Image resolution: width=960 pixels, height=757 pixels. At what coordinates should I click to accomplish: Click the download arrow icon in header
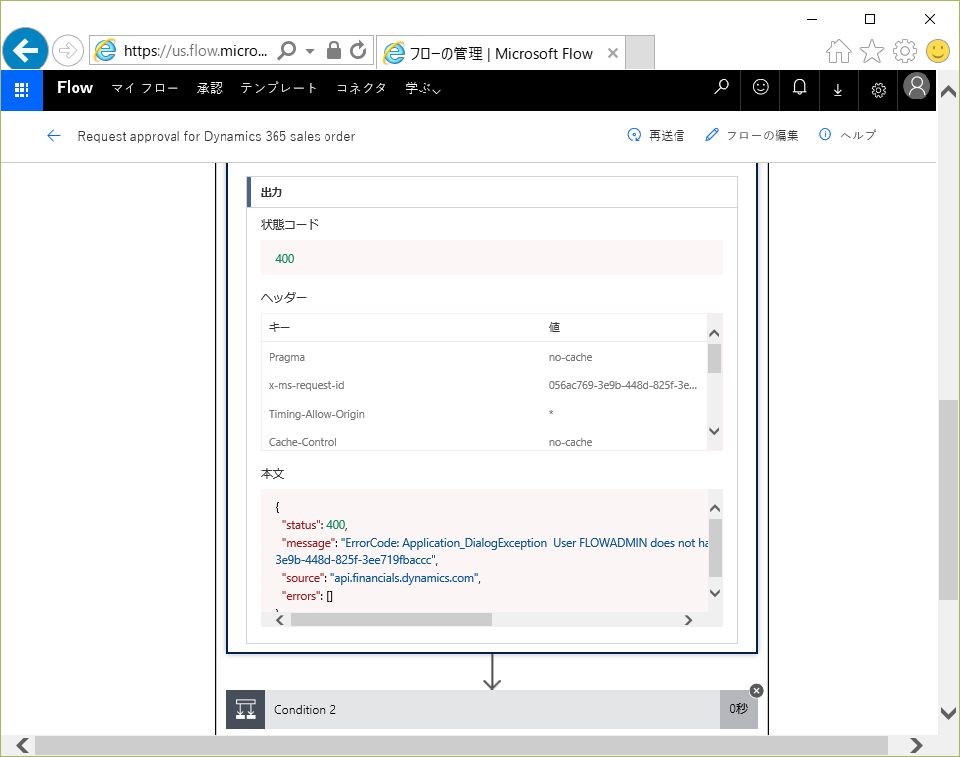coord(838,90)
